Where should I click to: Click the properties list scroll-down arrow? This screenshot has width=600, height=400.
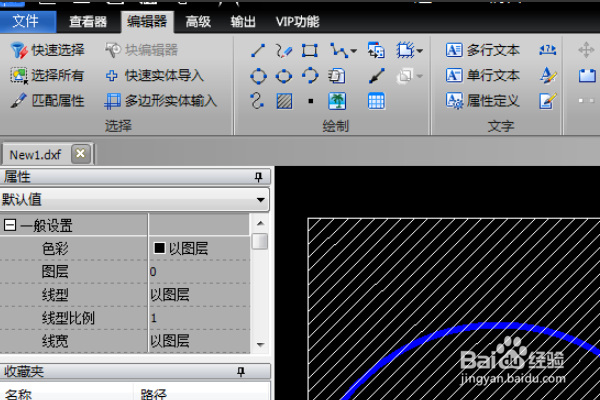pyautogui.click(x=260, y=345)
